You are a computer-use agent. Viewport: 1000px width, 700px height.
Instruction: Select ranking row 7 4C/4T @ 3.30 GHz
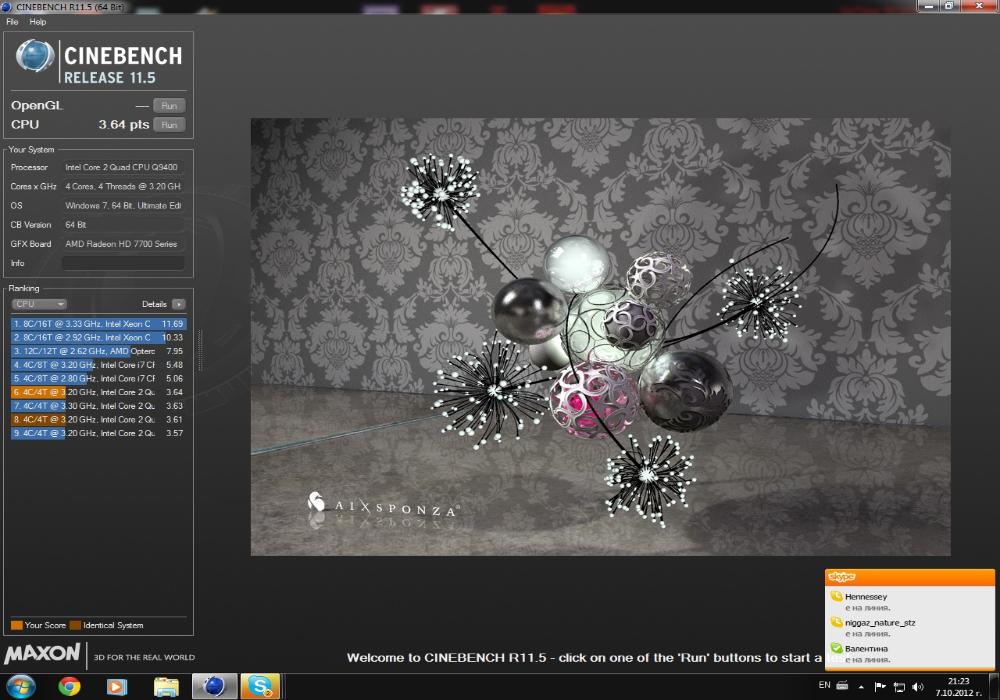(x=99, y=405)
